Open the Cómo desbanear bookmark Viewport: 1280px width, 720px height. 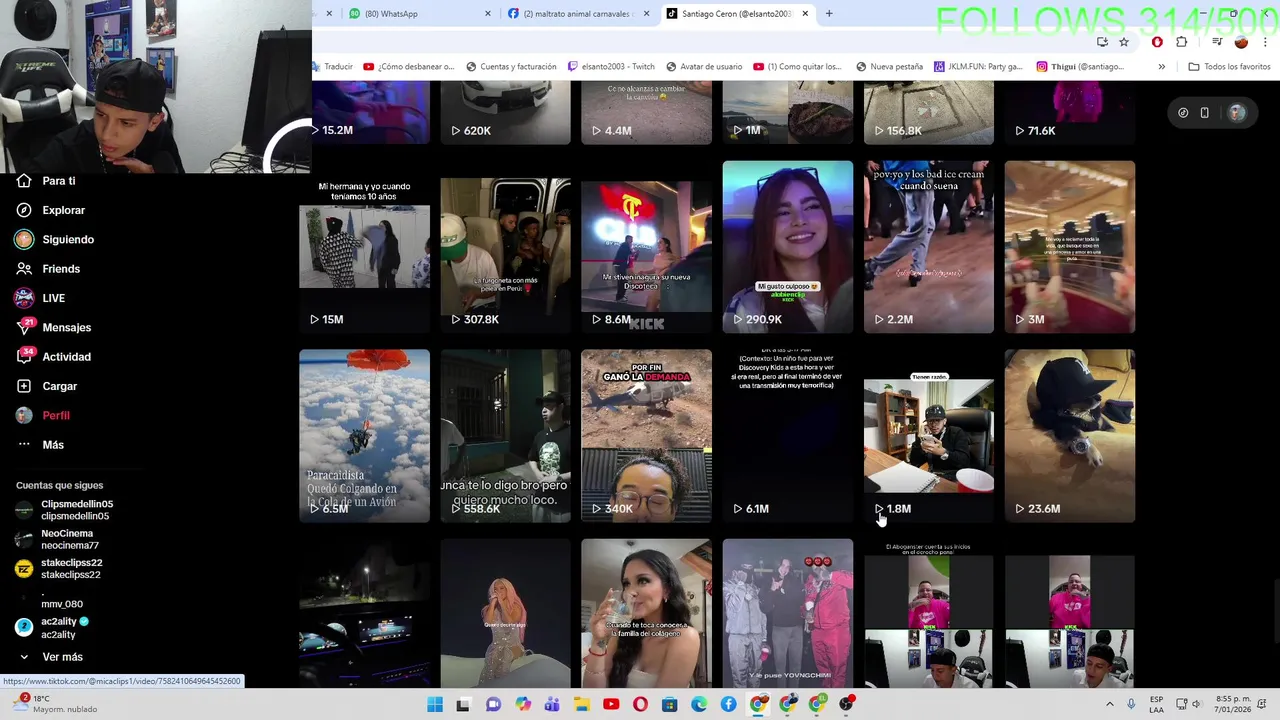tap(409, 67)
